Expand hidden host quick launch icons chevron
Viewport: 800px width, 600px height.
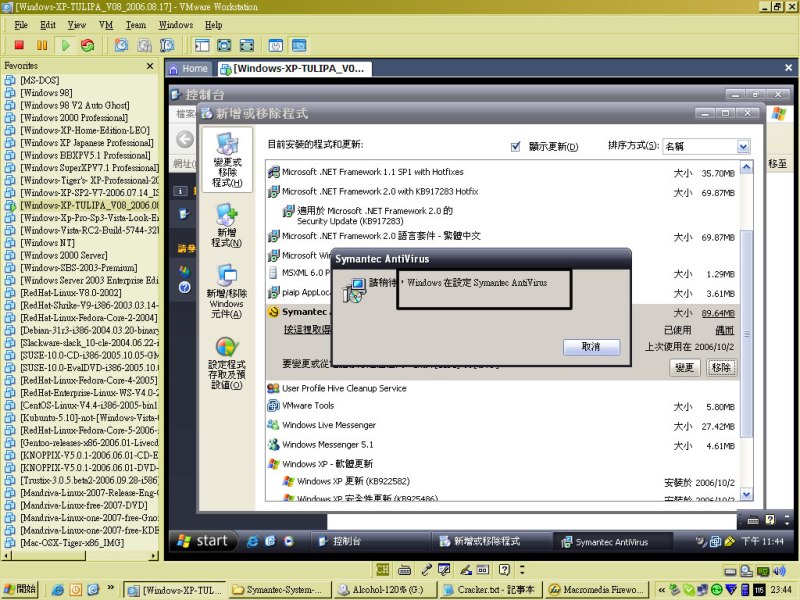coord(110,588)
